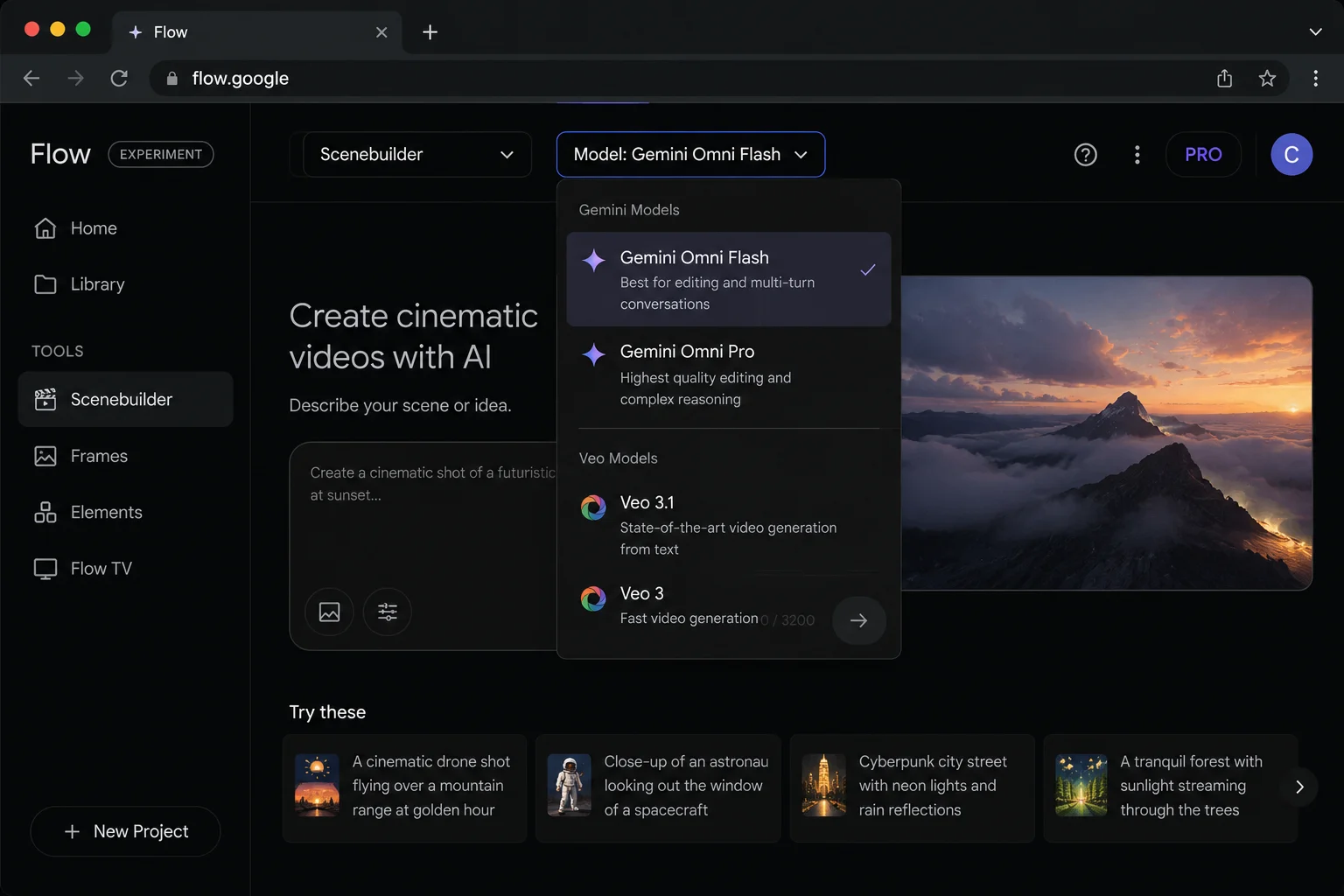Image resolution: width=1344 pixels, height=896 pixels.
Task: Open the tab search chevron
Action: (x=1315, y=31)
